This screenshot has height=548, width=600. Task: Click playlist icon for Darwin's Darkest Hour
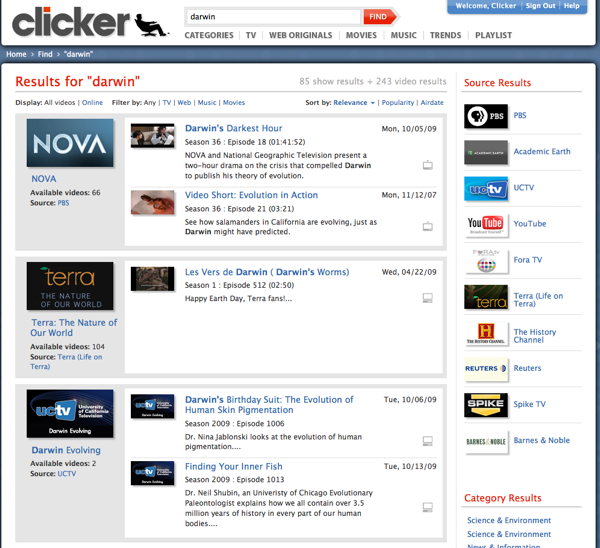click(x=428, y=165)
